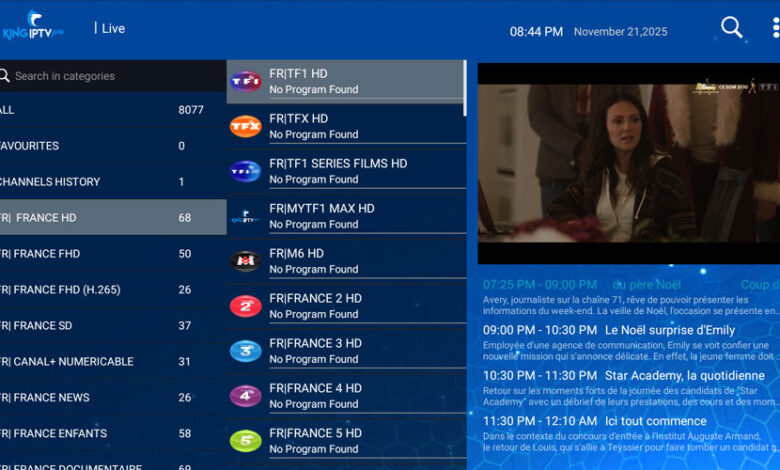Tap the France 4 channel logo
Screen dimensions: 780x470
click(245, 396)
